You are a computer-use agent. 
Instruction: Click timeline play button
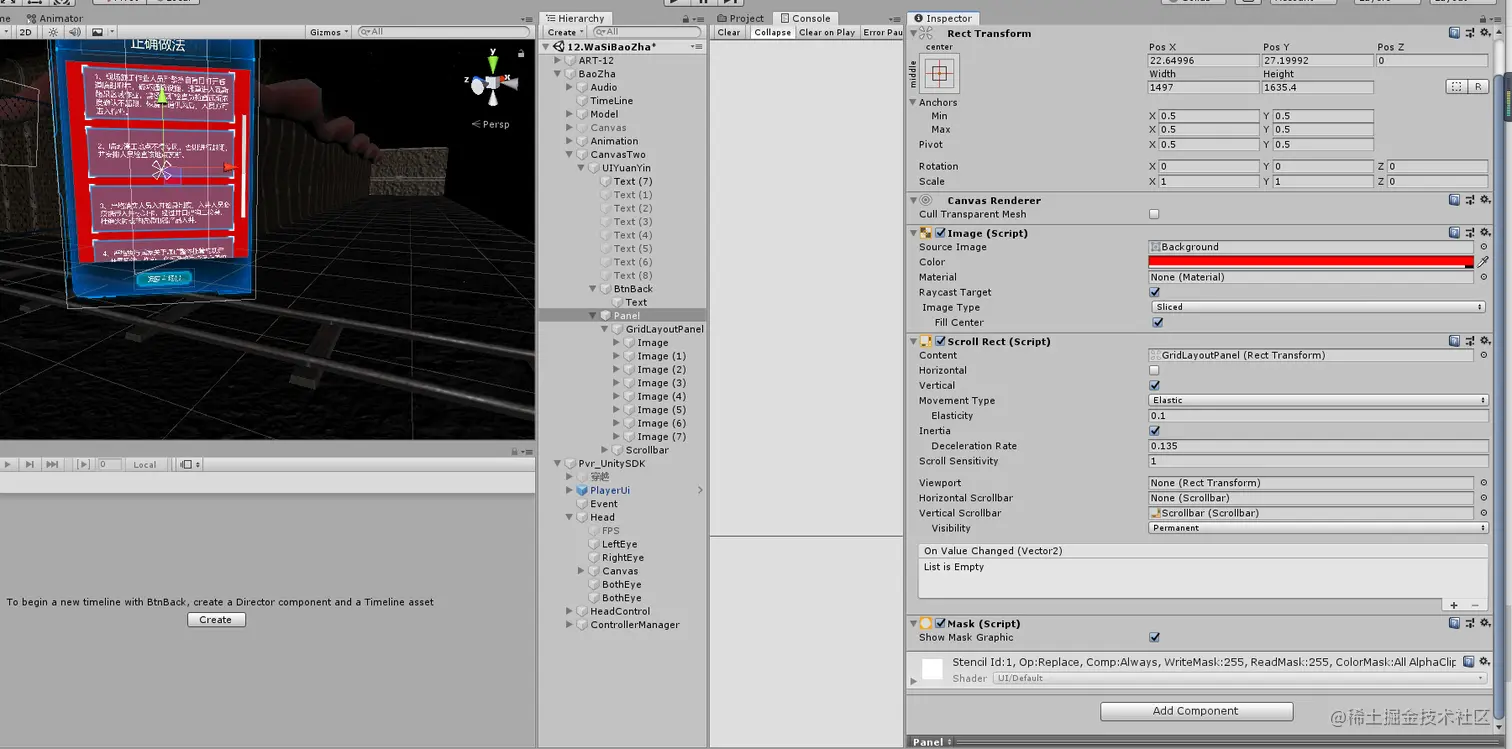pyautogui.click(x=8, y=464)
